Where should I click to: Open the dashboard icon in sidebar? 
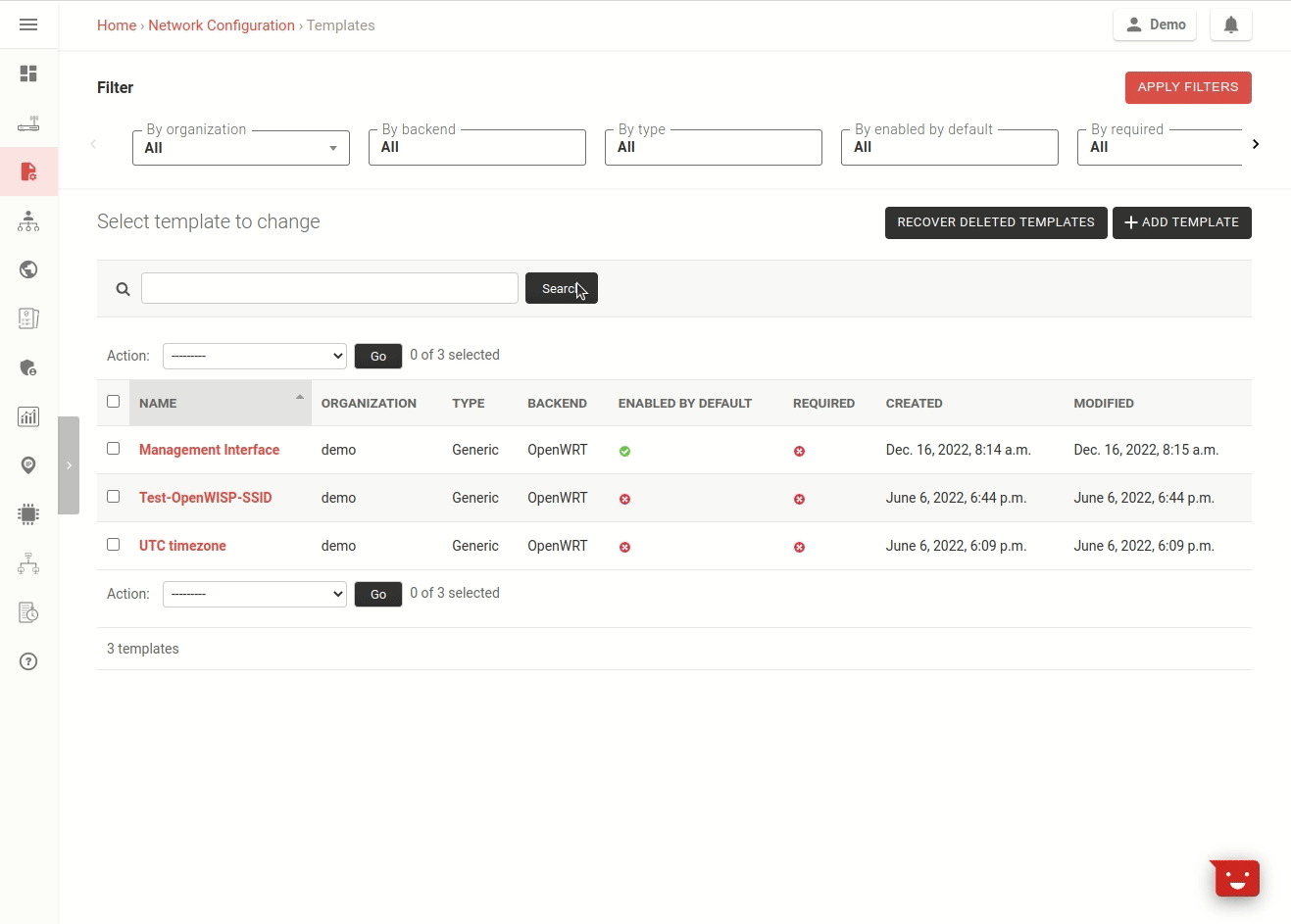point(28,73)
